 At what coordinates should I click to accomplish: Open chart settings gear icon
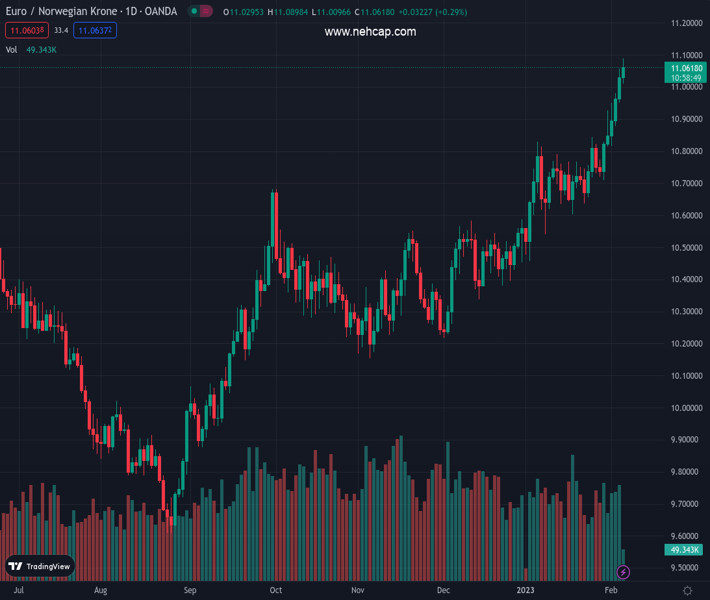pos(687,591)
